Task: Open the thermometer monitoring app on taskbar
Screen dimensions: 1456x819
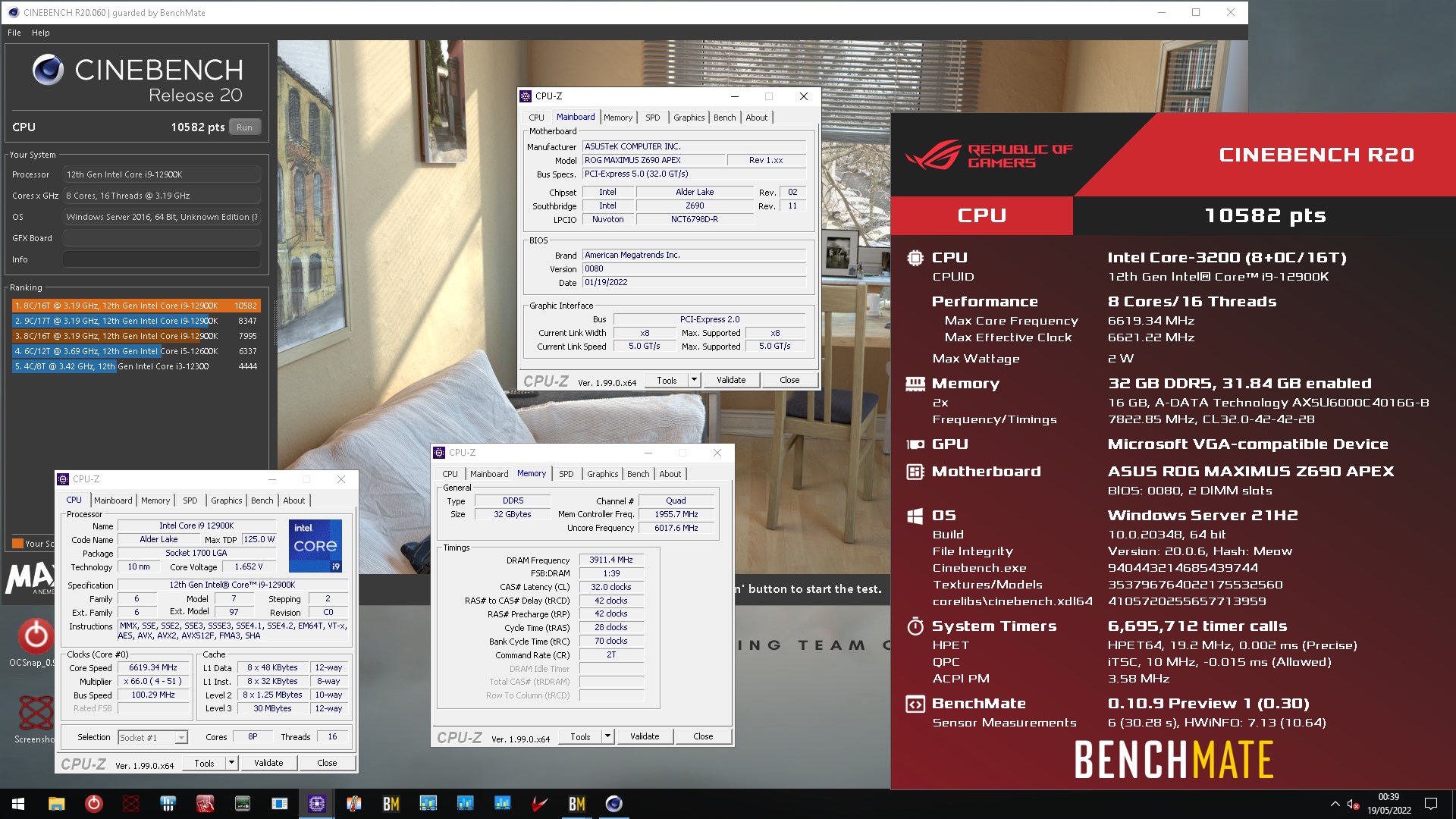Action: 354,804
